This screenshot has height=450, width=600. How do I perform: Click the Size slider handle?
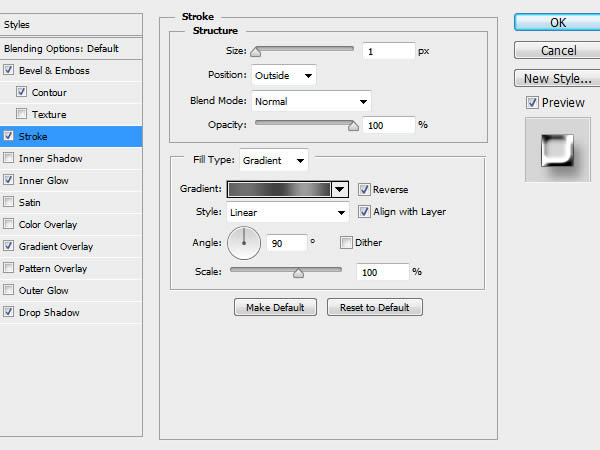[256, 52]
